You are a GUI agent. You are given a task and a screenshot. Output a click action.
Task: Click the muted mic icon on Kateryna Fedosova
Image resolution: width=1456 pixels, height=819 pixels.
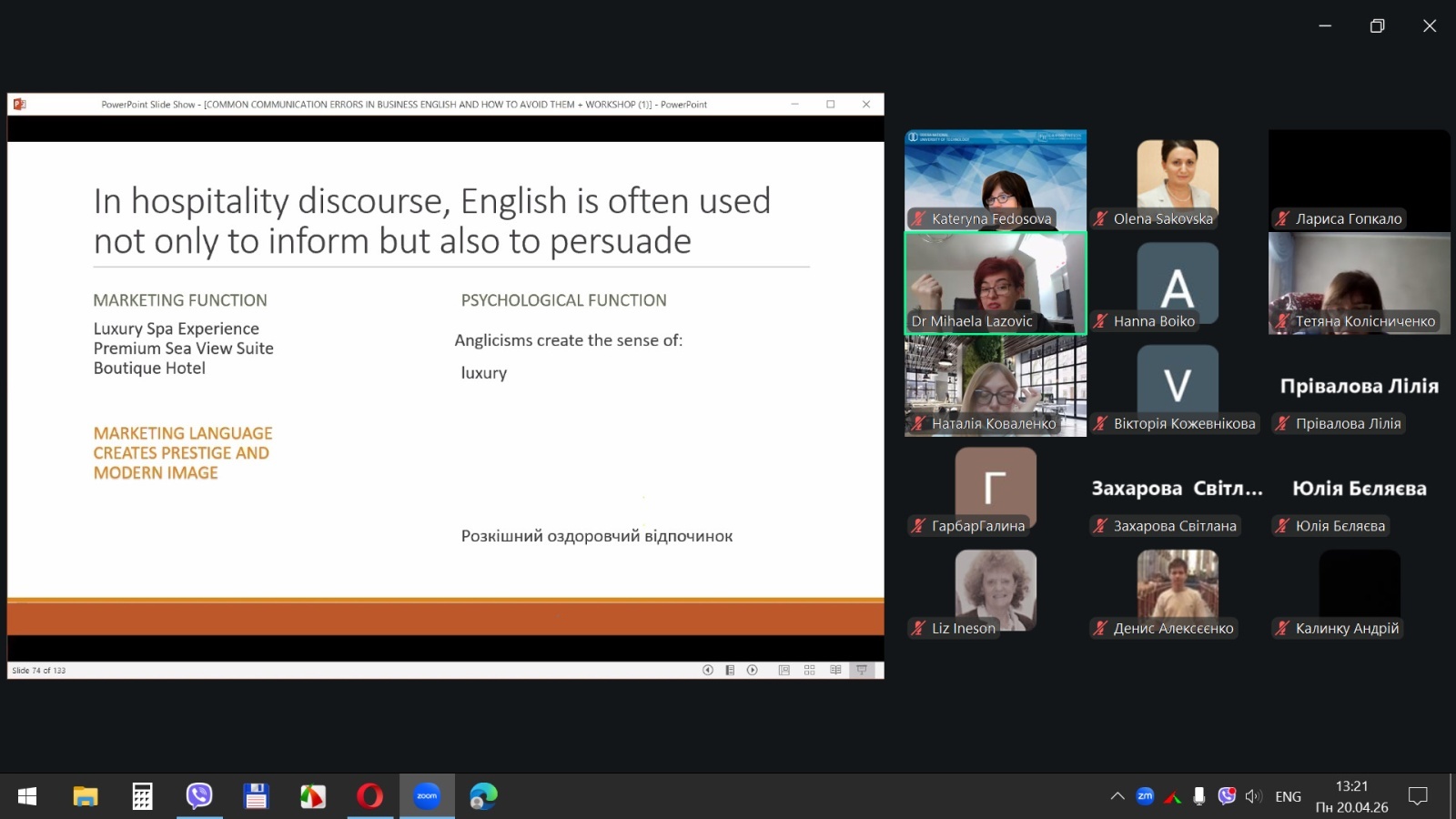pyautogui.click(x=919, y=218)
